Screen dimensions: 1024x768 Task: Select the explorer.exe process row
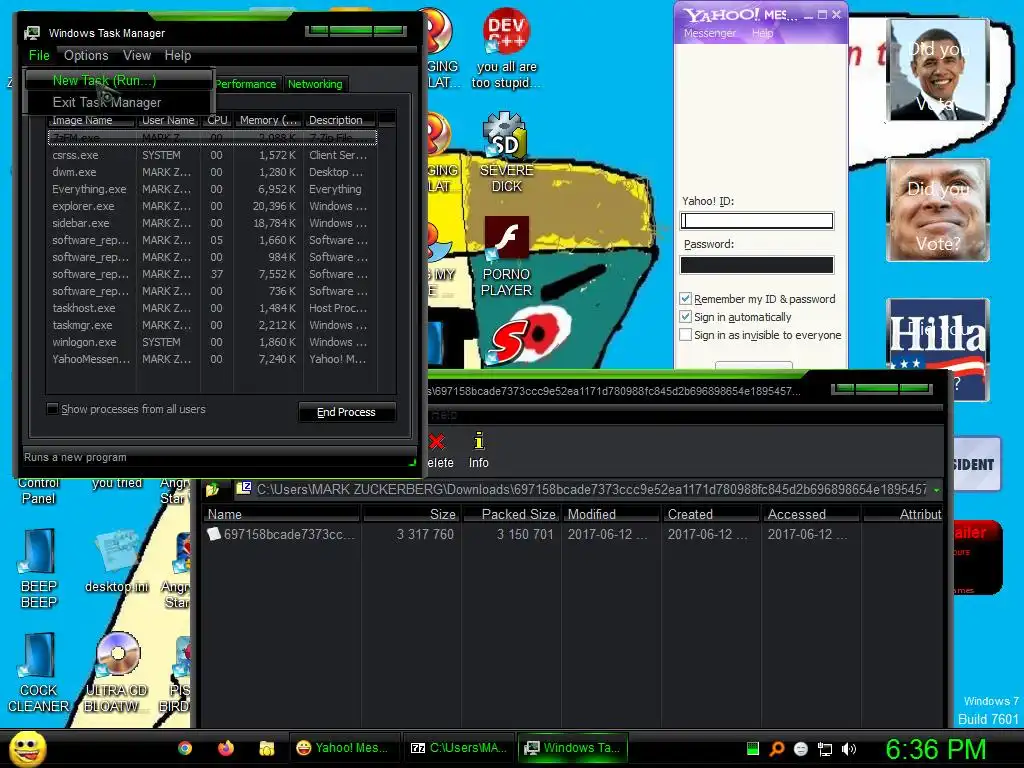pyautogui.click(x=212, y=206)
